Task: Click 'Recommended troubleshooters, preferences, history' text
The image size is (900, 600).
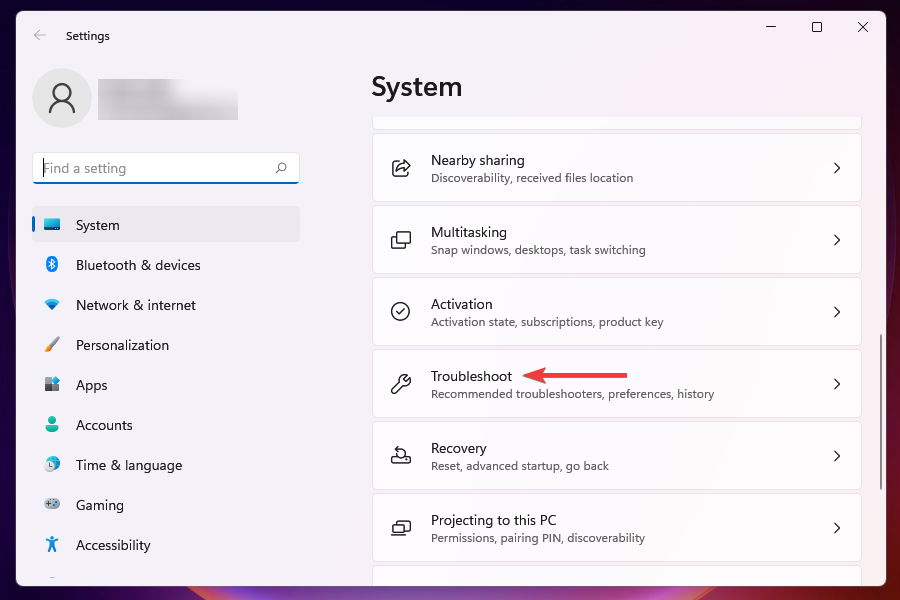Action: 572,394
